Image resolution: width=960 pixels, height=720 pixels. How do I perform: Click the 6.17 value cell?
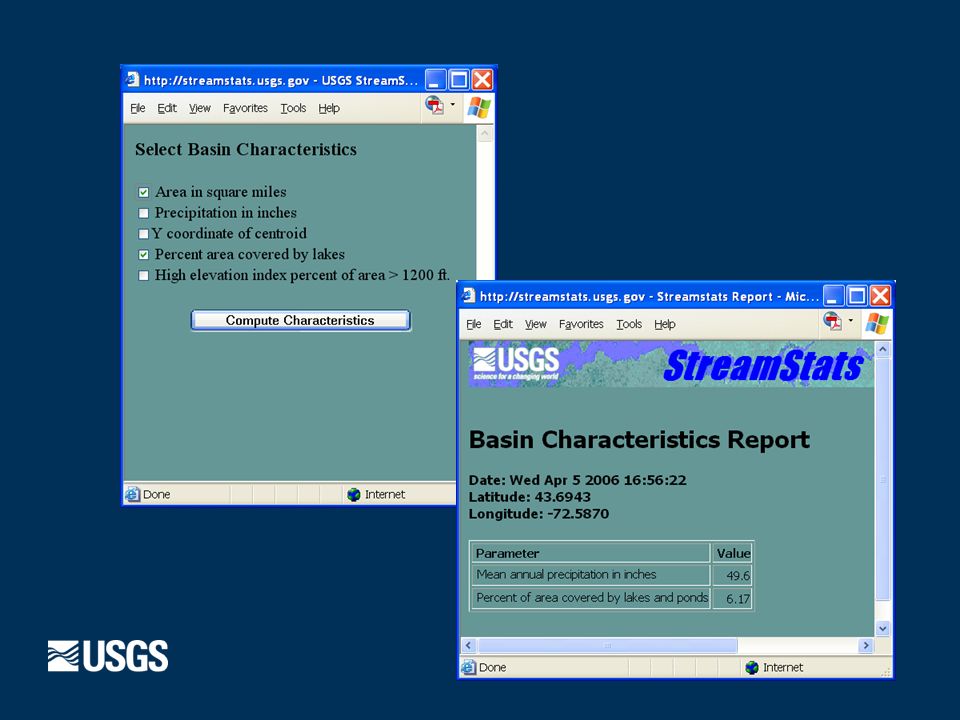coord(733,599)
